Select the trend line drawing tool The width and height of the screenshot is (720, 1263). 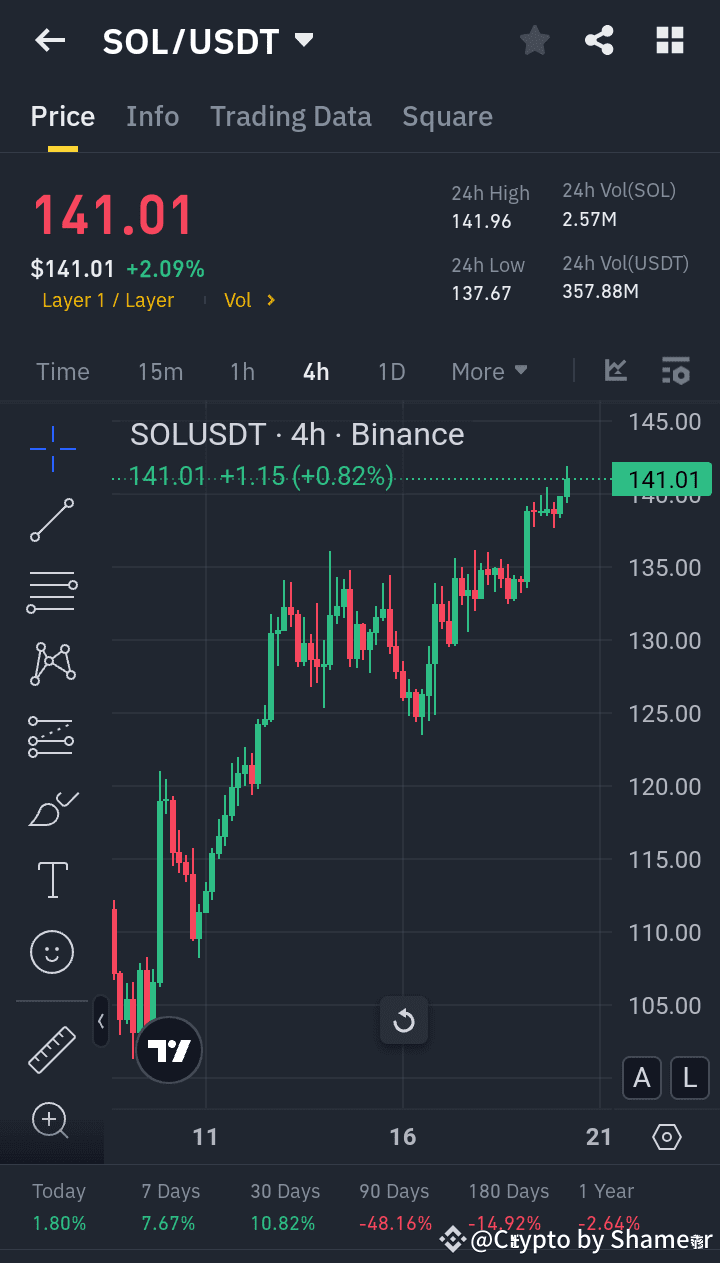(x=51, y=520)
